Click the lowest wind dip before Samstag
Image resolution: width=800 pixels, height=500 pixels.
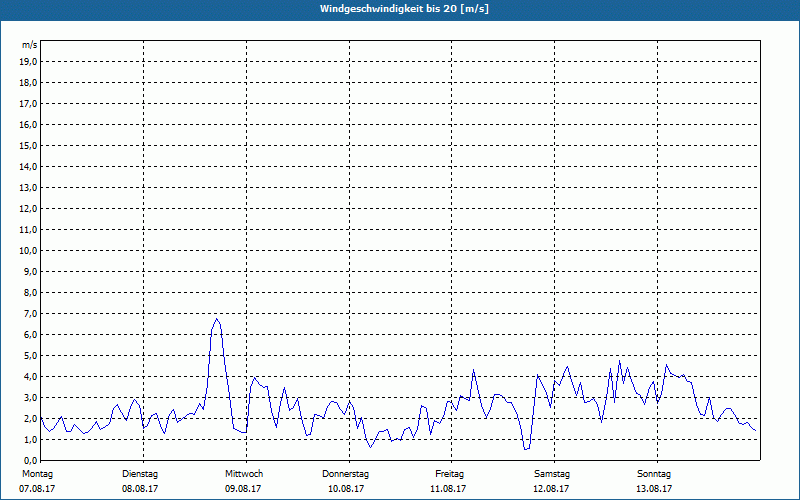point(525,449)
